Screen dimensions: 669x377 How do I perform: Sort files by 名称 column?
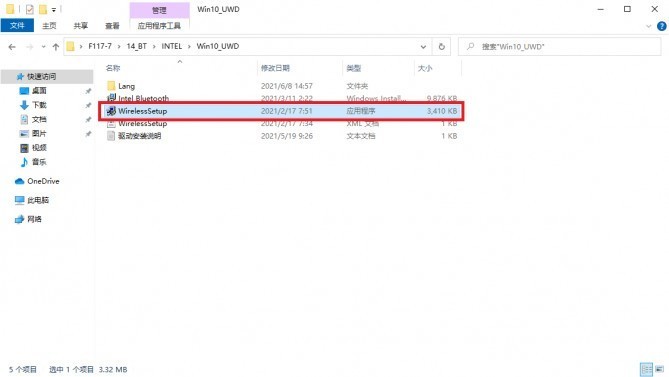click(113, 68)
